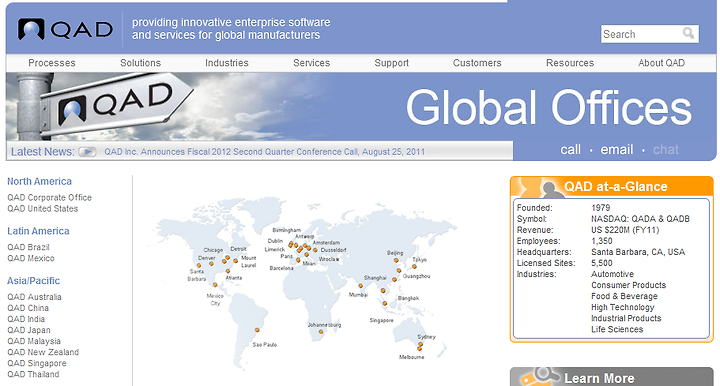Open the Industries menu
This screenshot has width=720, height=386.
pyautogui.click(x=227, y=63)
